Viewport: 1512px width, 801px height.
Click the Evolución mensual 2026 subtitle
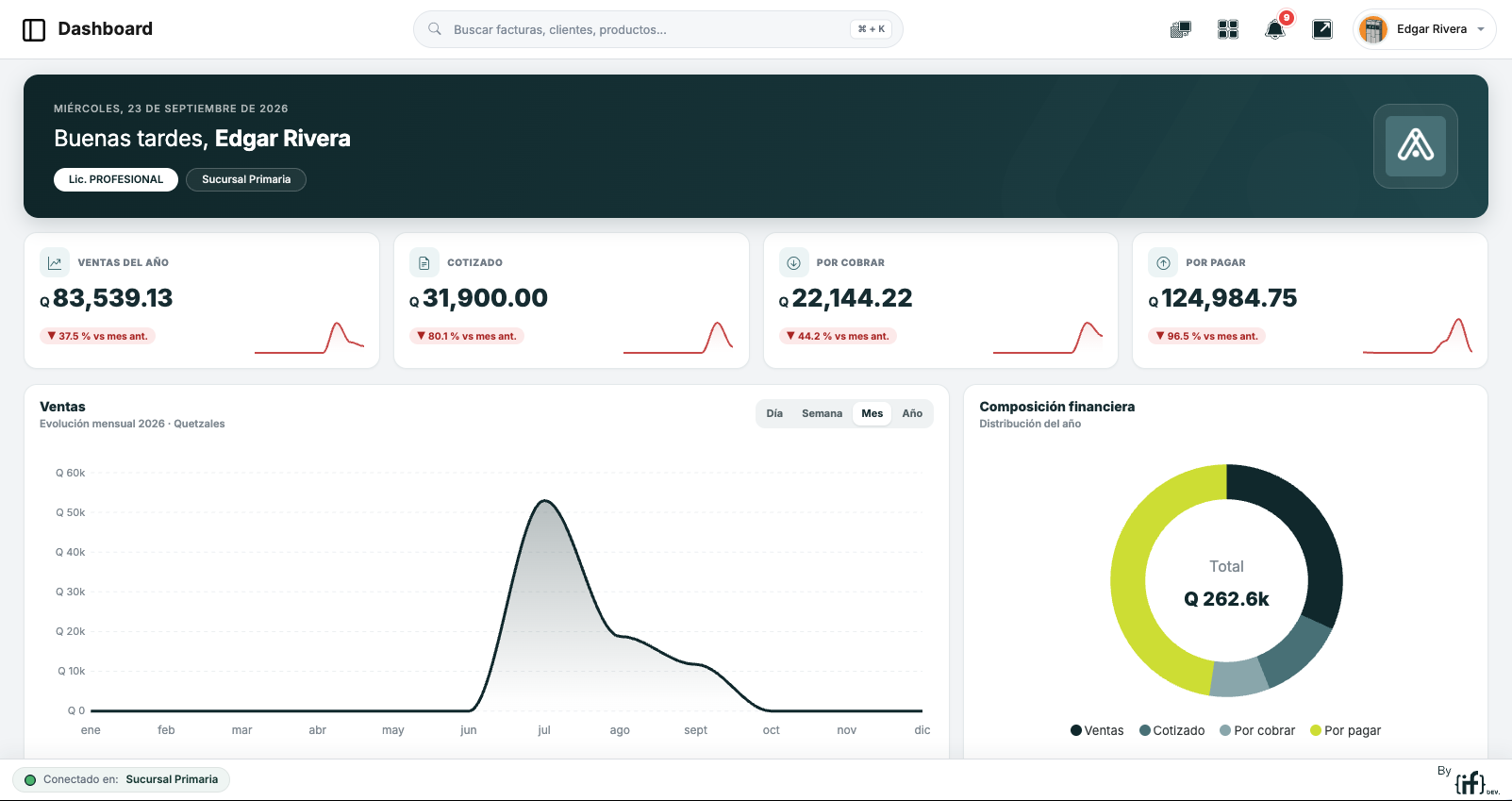pos(132,424)
